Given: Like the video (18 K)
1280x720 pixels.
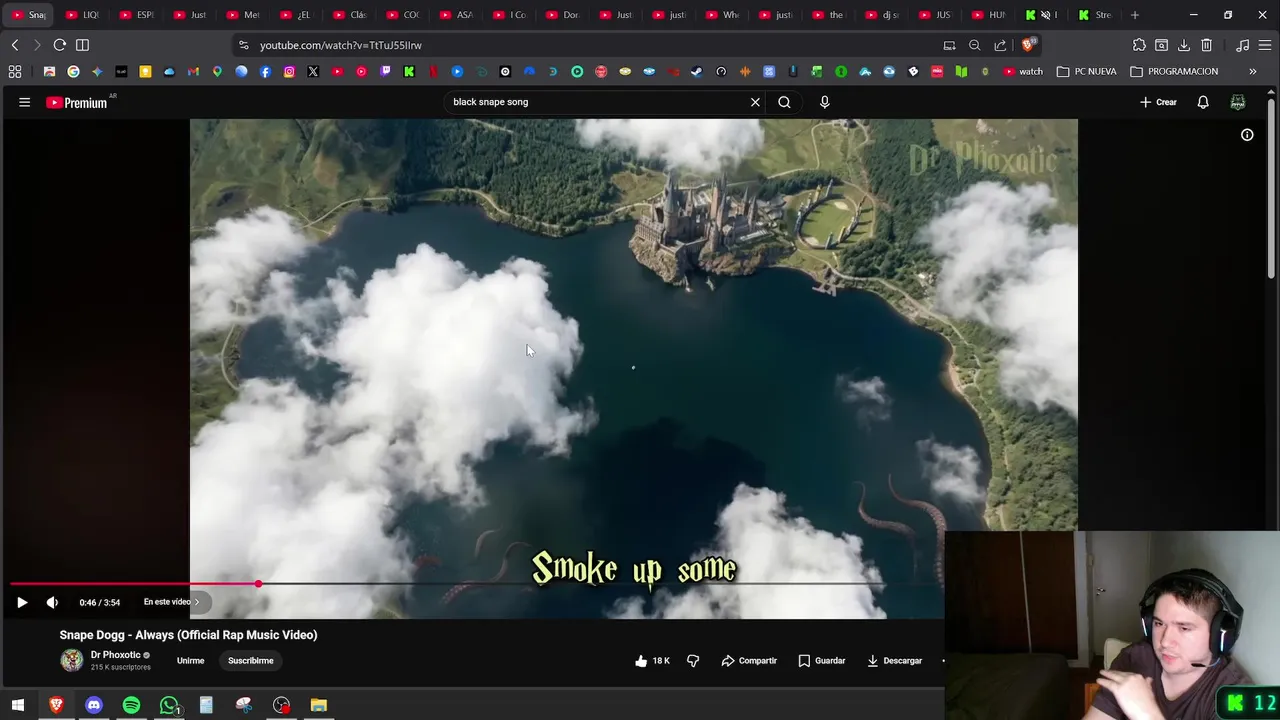Looking at the screenshot, I should tap(652, 661).
